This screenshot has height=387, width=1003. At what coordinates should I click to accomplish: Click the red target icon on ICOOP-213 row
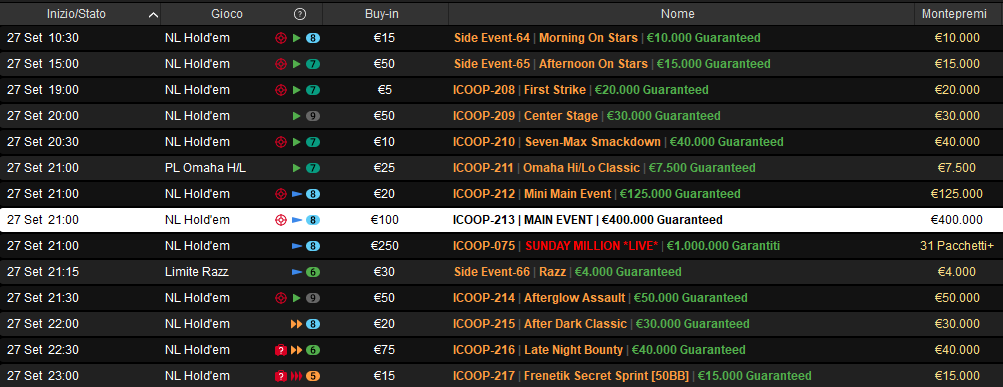[x=280, y=220]
